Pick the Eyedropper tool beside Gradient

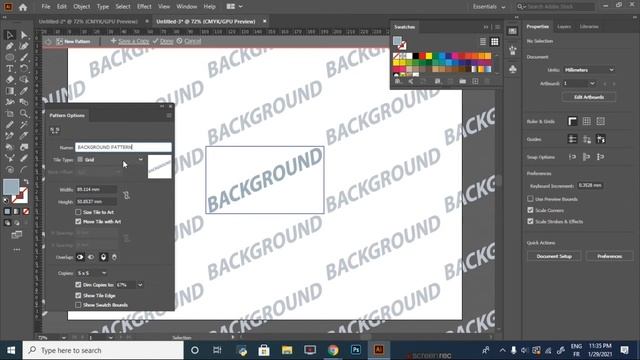click(24, 91)
